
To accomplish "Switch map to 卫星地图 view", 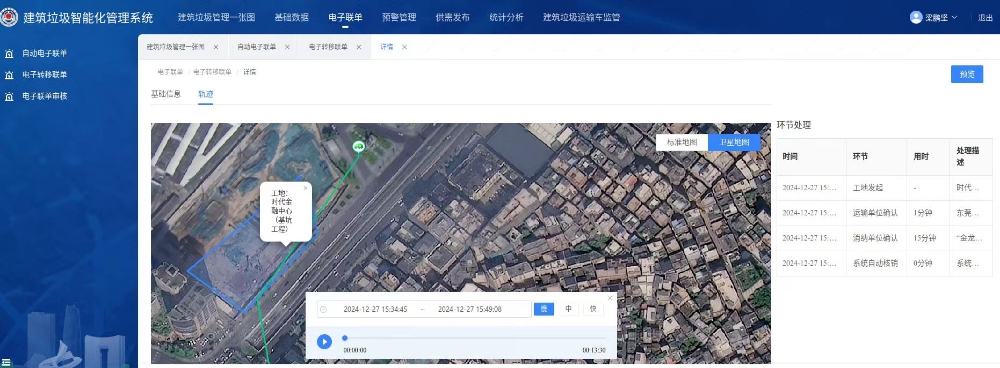I will 734,142.
